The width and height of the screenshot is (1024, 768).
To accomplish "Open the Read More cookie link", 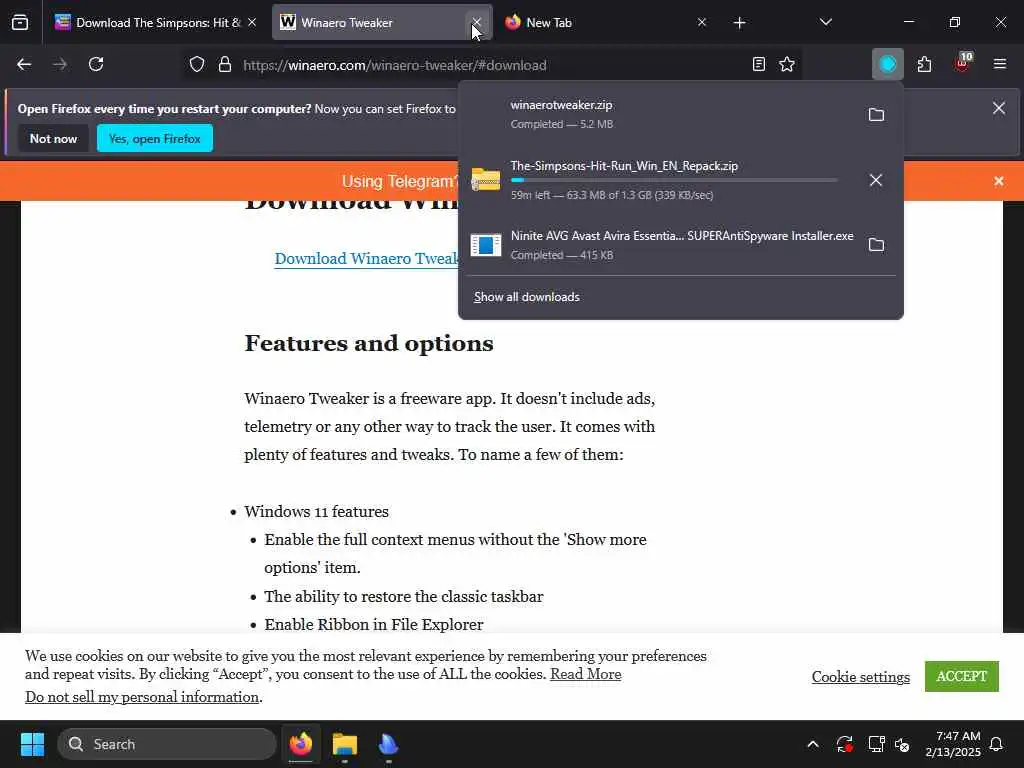I will [585, 674].
